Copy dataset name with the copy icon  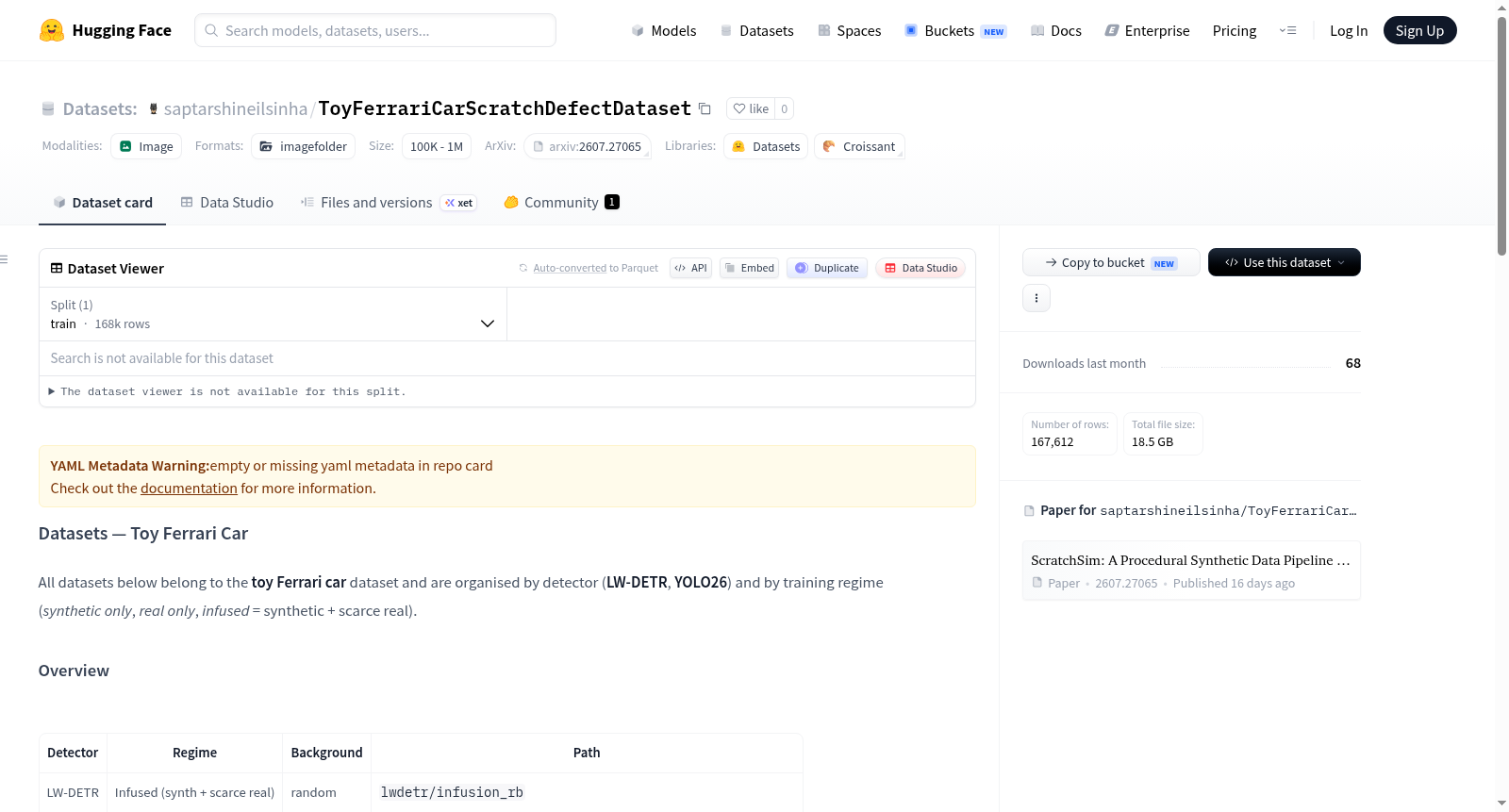(705, 108)
